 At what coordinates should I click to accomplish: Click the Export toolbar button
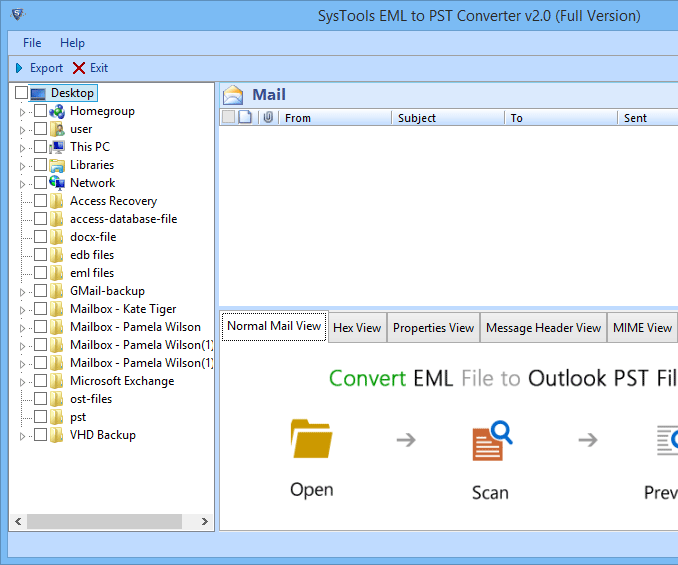pos(39,68)
